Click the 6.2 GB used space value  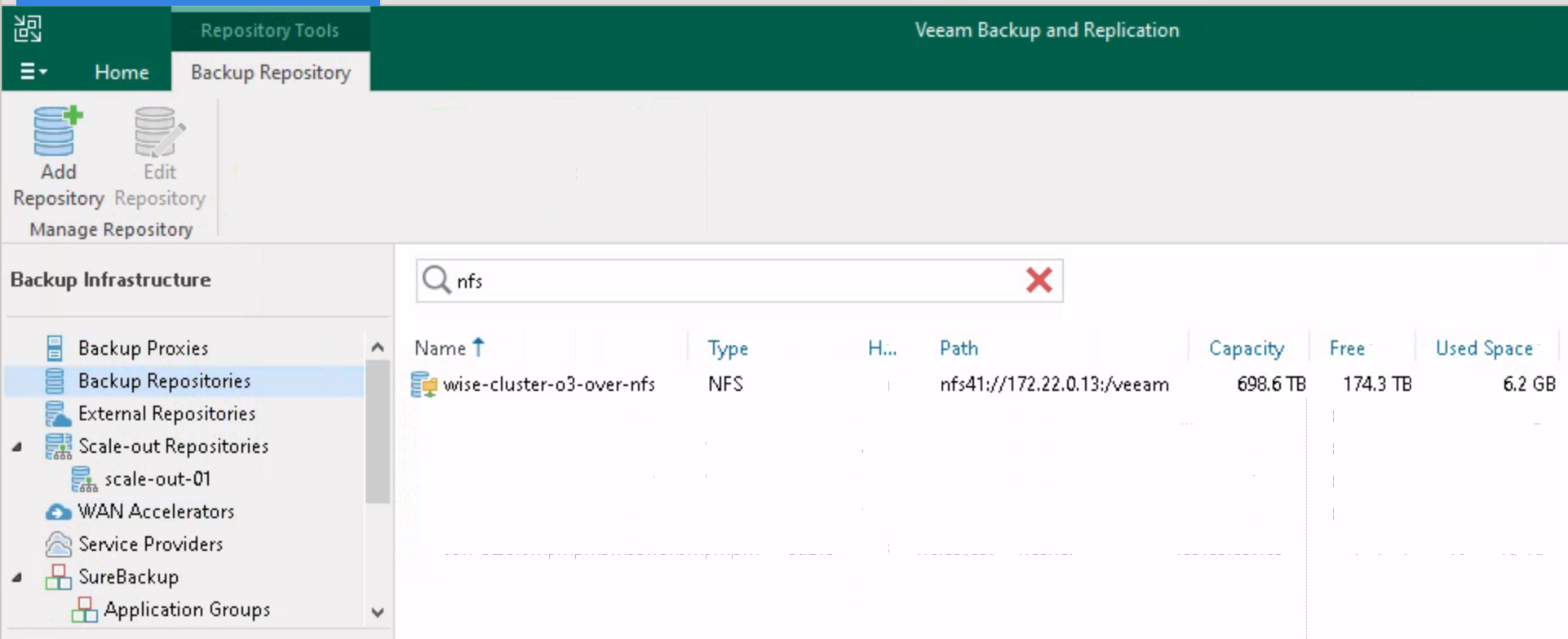[1529, 384]
